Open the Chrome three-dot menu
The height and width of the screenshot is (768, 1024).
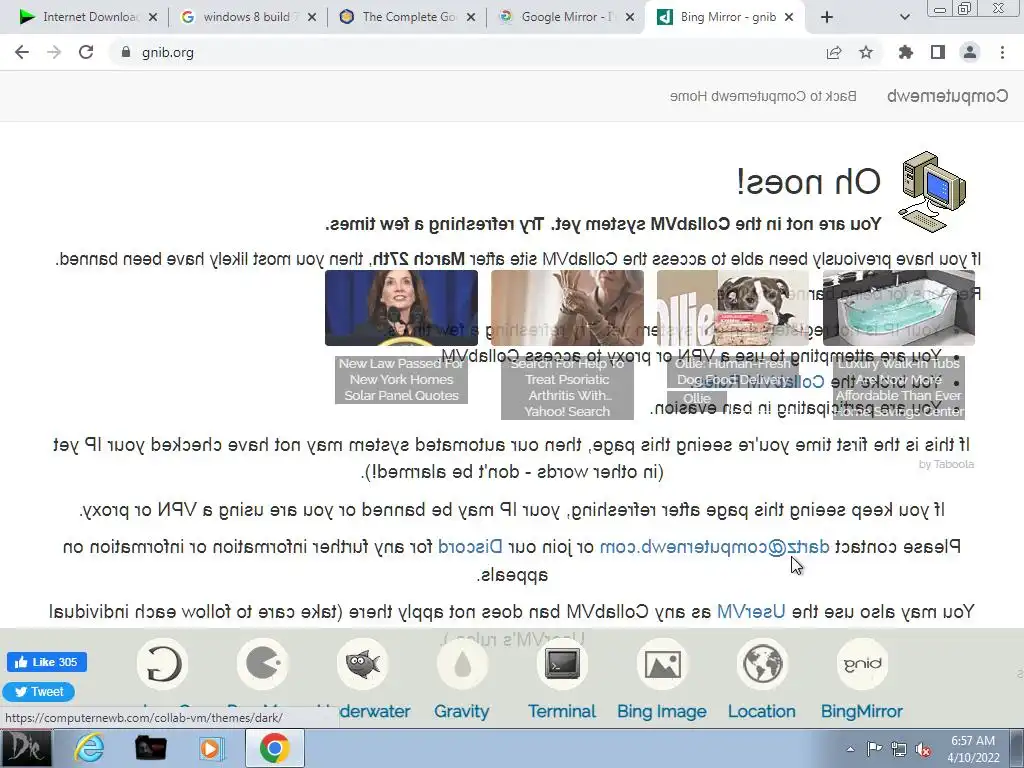point(1002,52)
